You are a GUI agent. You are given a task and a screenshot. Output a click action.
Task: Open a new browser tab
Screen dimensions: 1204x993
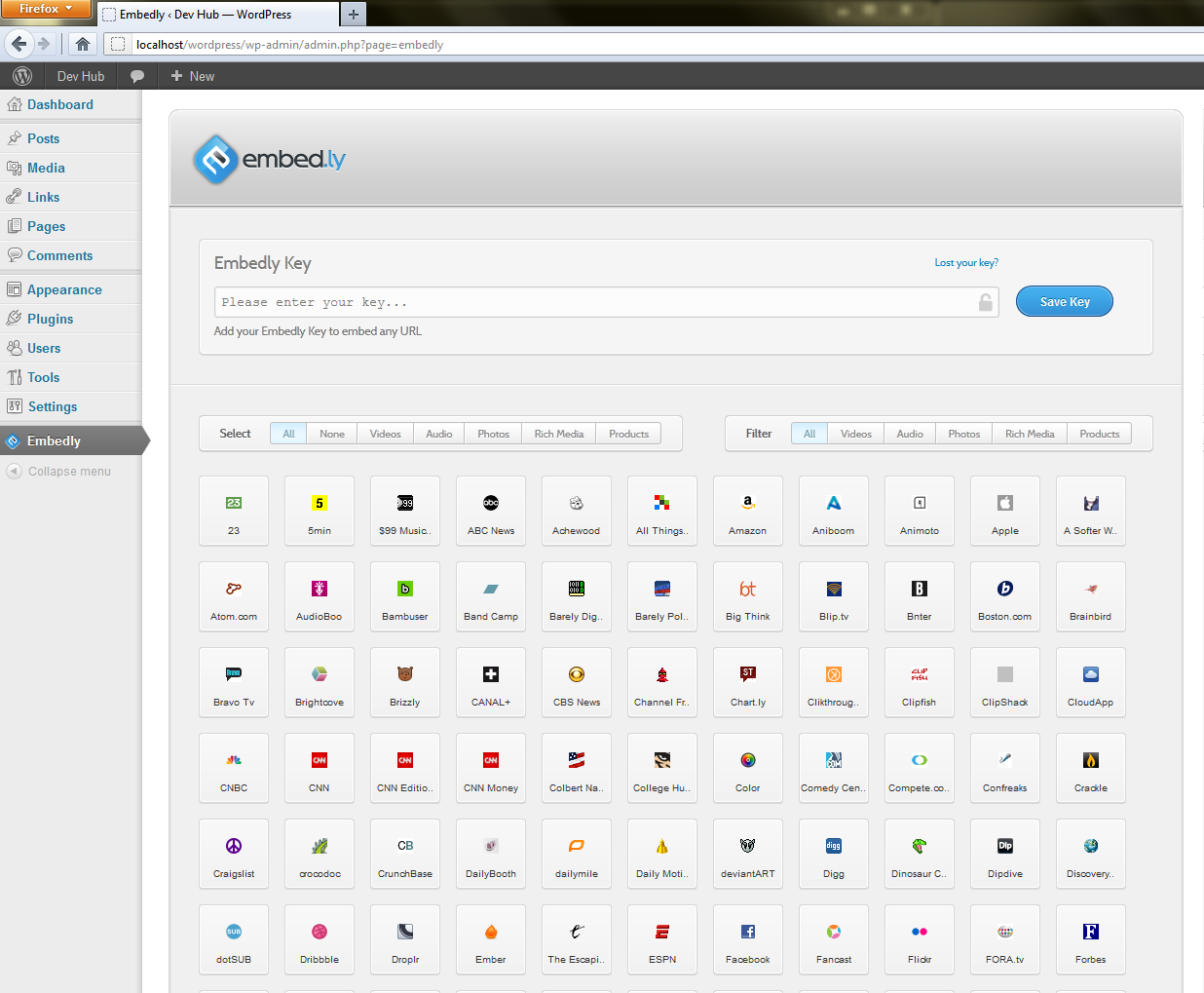click(x=354, y=14)
